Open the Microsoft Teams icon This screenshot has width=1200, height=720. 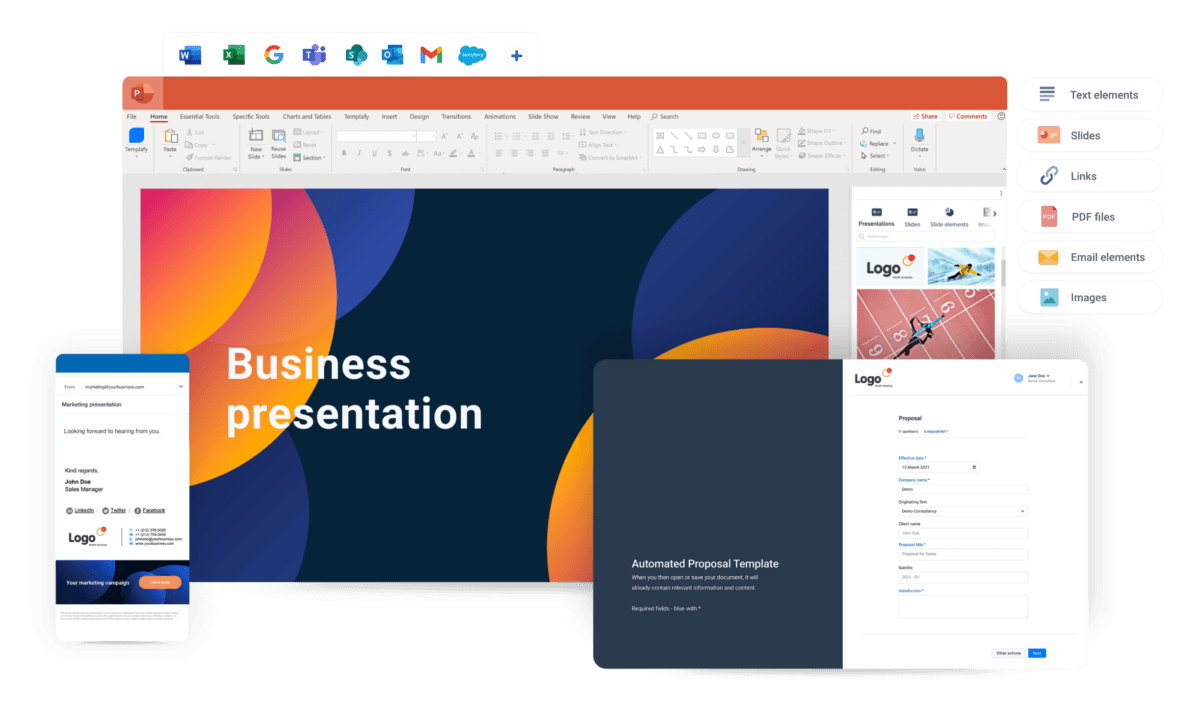click(314, 55)
